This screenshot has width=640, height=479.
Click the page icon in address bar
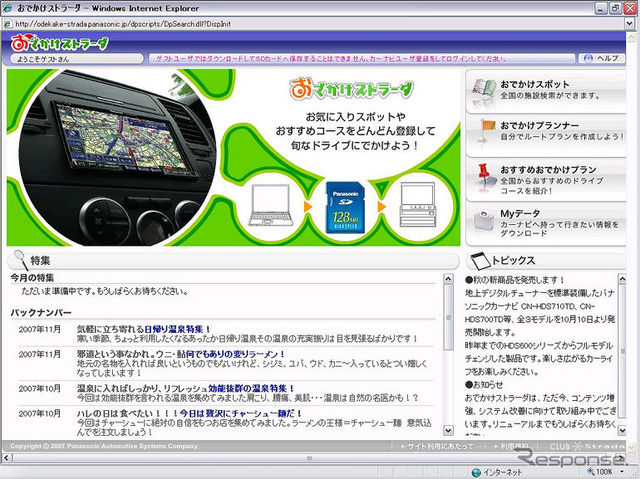click(7, 24)
